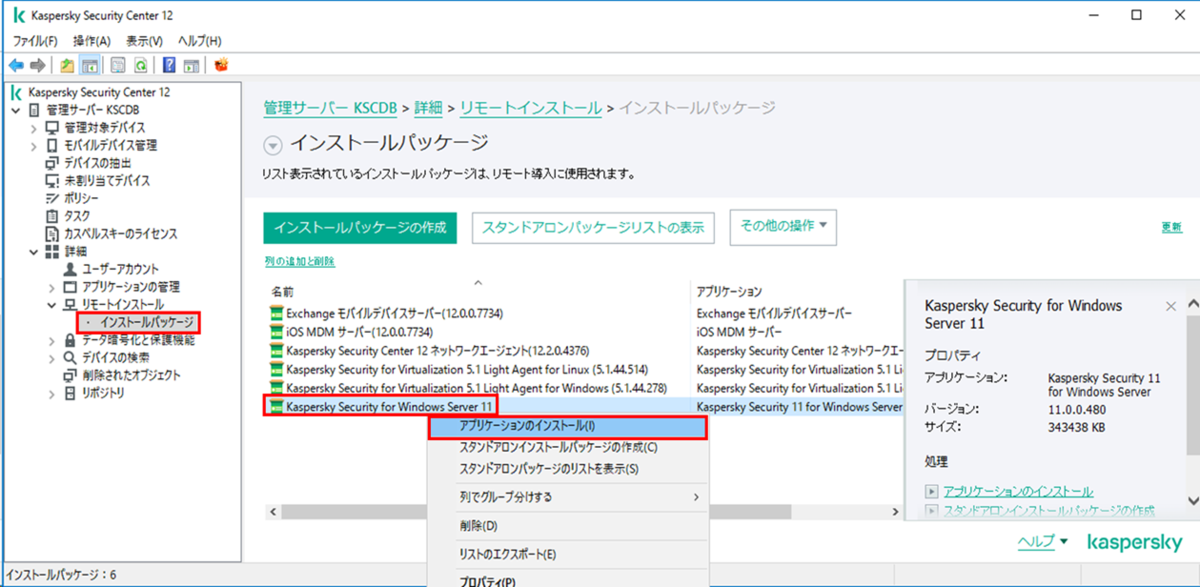
Task: Click the ユーザーアカウント person icon
Action: [70, 269]
